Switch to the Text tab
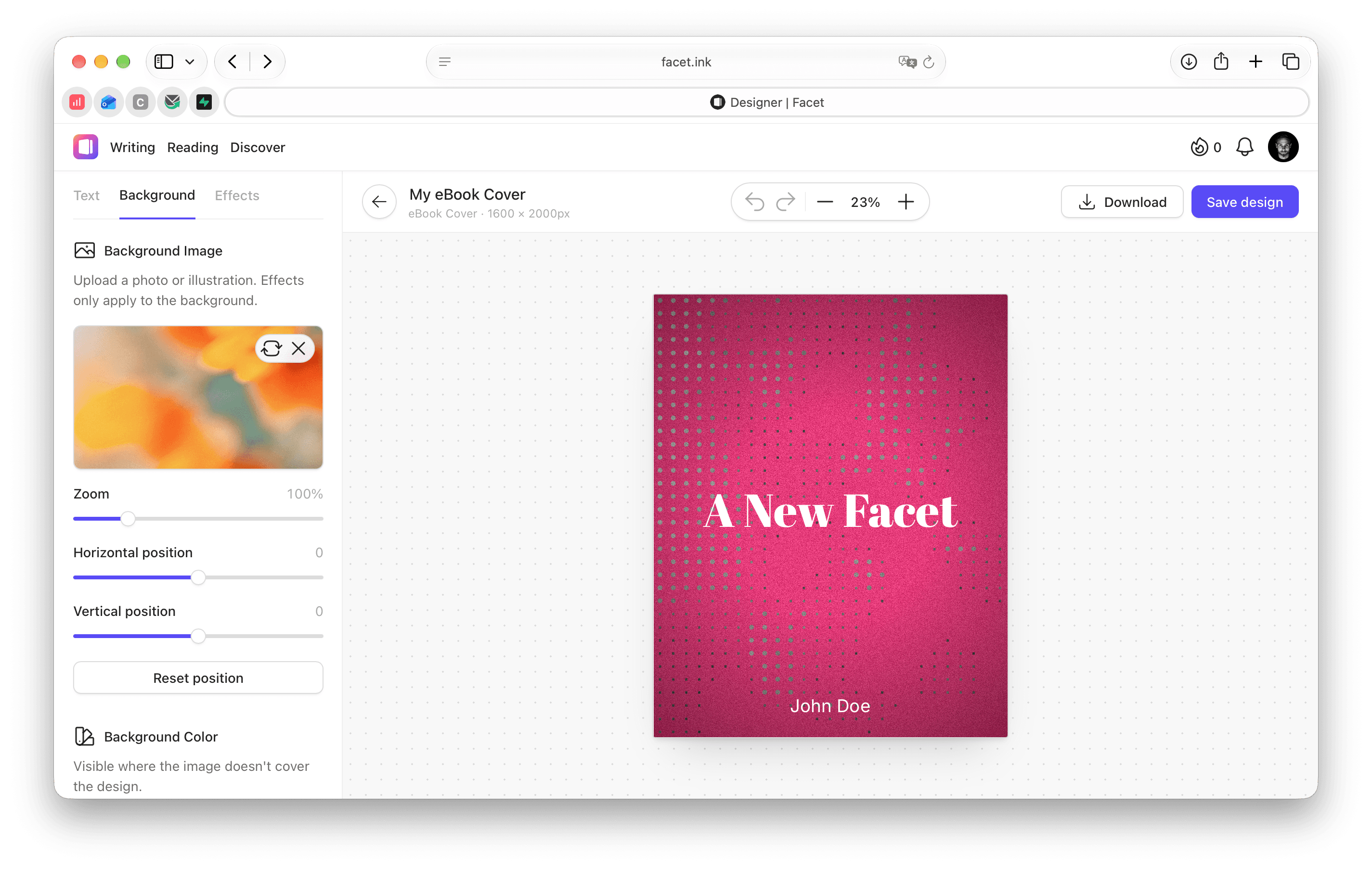 click(x=87, y=195)
